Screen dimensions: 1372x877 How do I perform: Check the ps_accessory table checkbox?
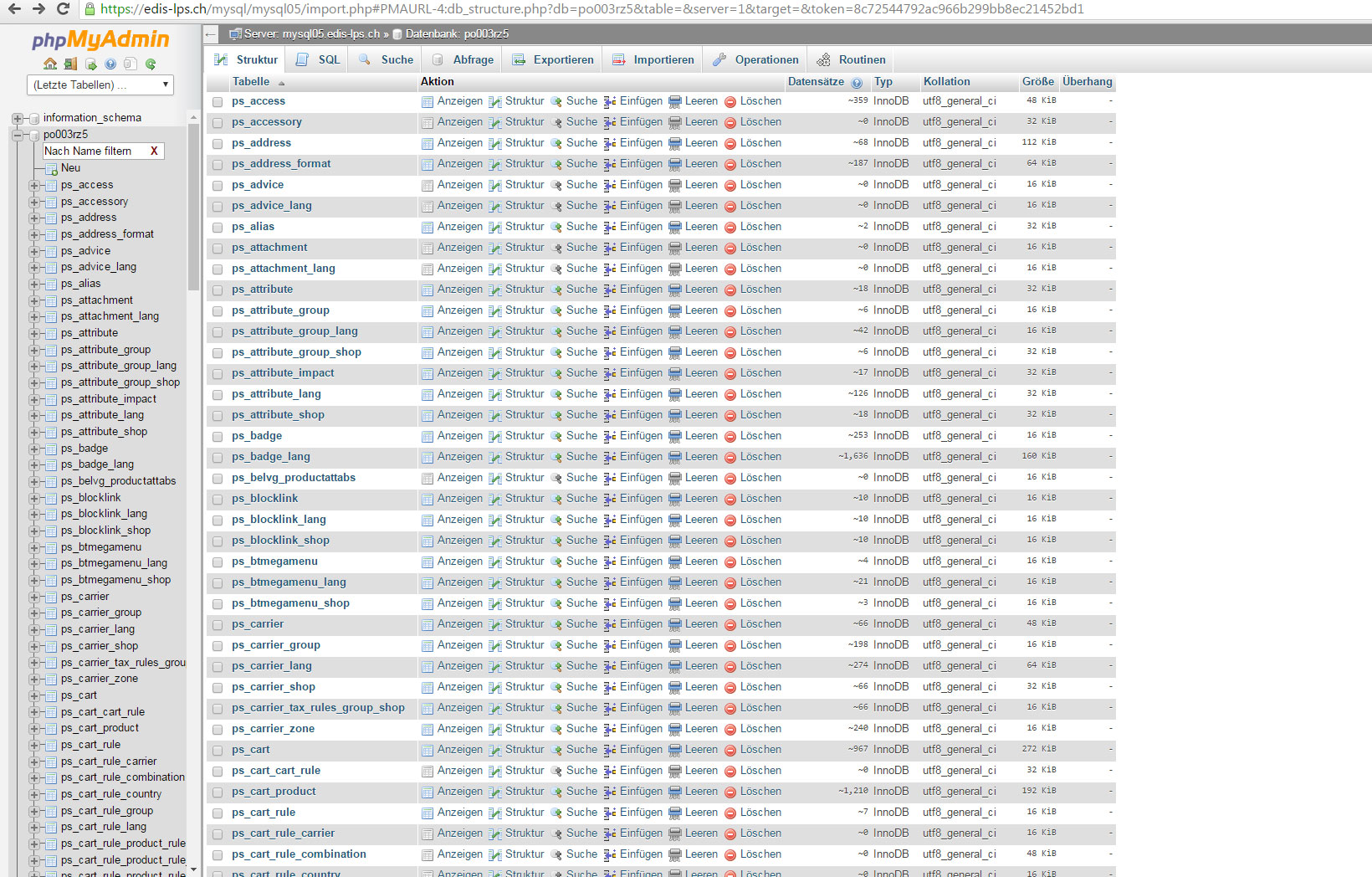(218, 122)
